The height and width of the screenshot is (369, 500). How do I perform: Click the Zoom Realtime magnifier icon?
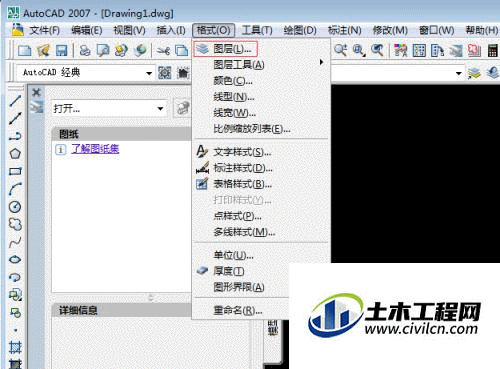(x=341, y=50)
